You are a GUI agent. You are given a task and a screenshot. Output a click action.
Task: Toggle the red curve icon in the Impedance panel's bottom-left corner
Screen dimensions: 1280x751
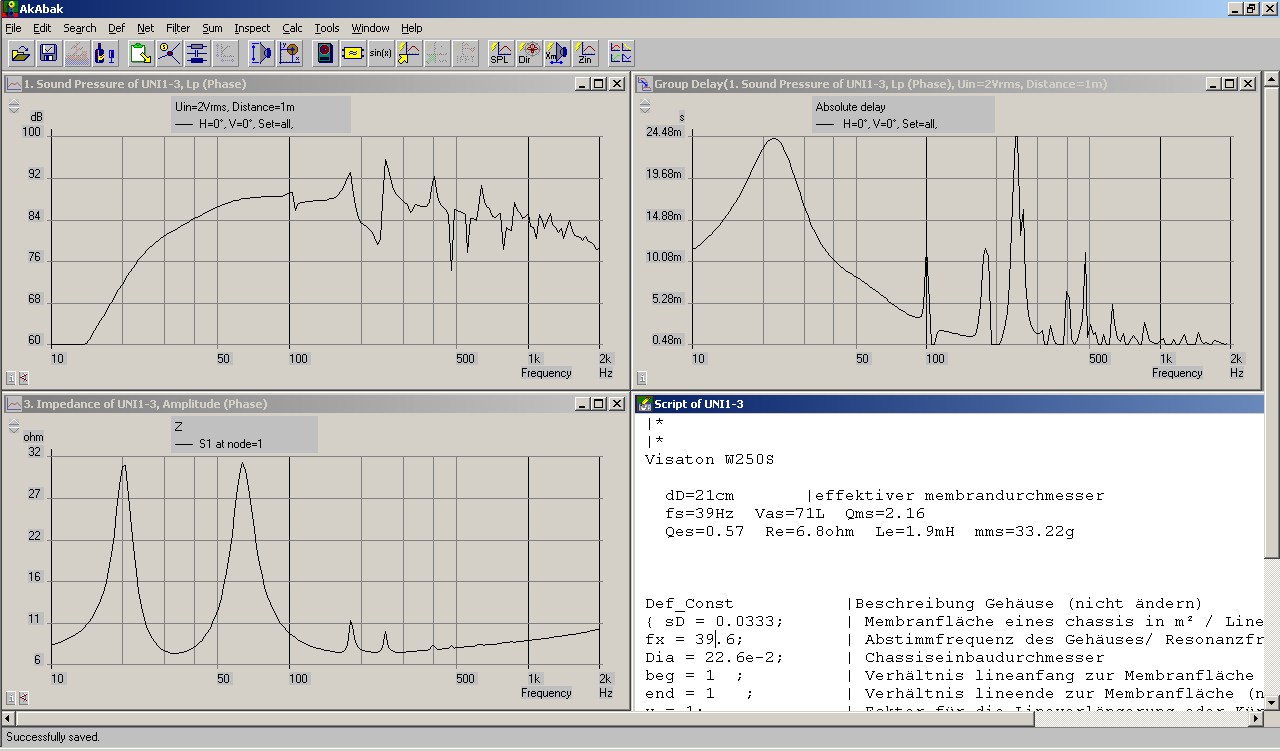click(23, 698)
